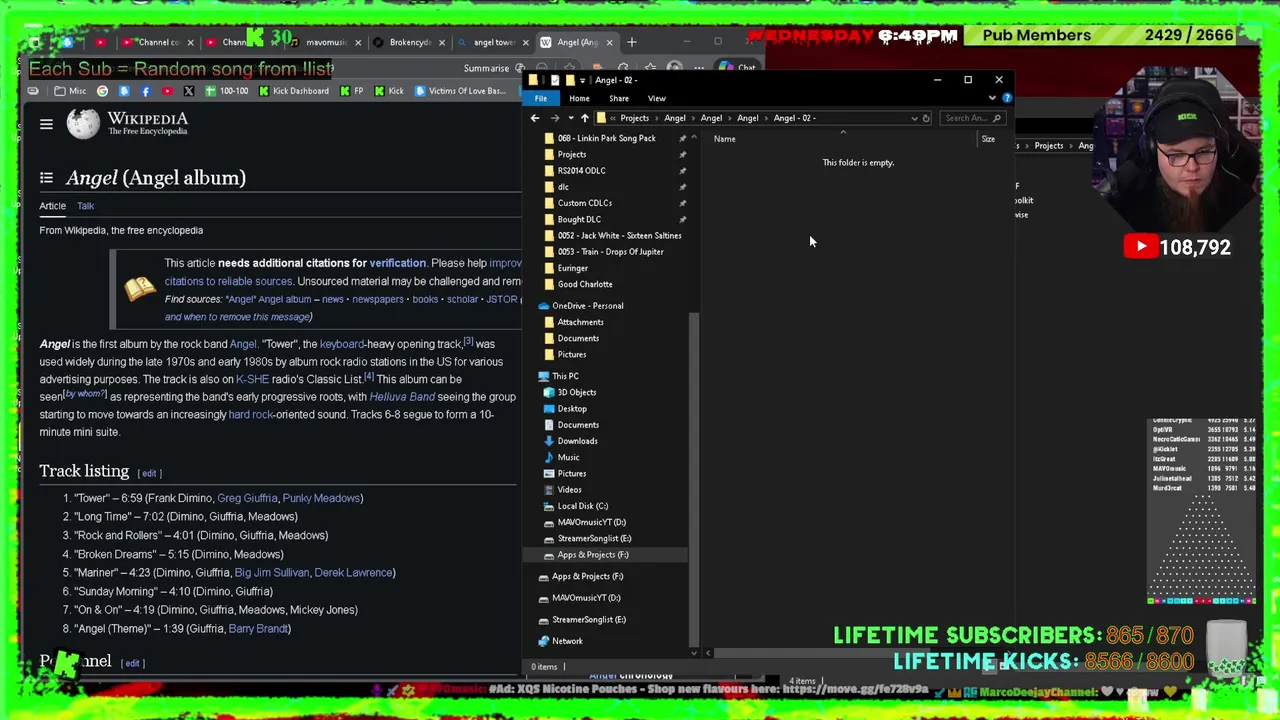The height and width of the screenshot is (720, 1280).
Task: Toggle Wikipedia table of contents icon
Action: pyautogui.click(x=46, y=178)
